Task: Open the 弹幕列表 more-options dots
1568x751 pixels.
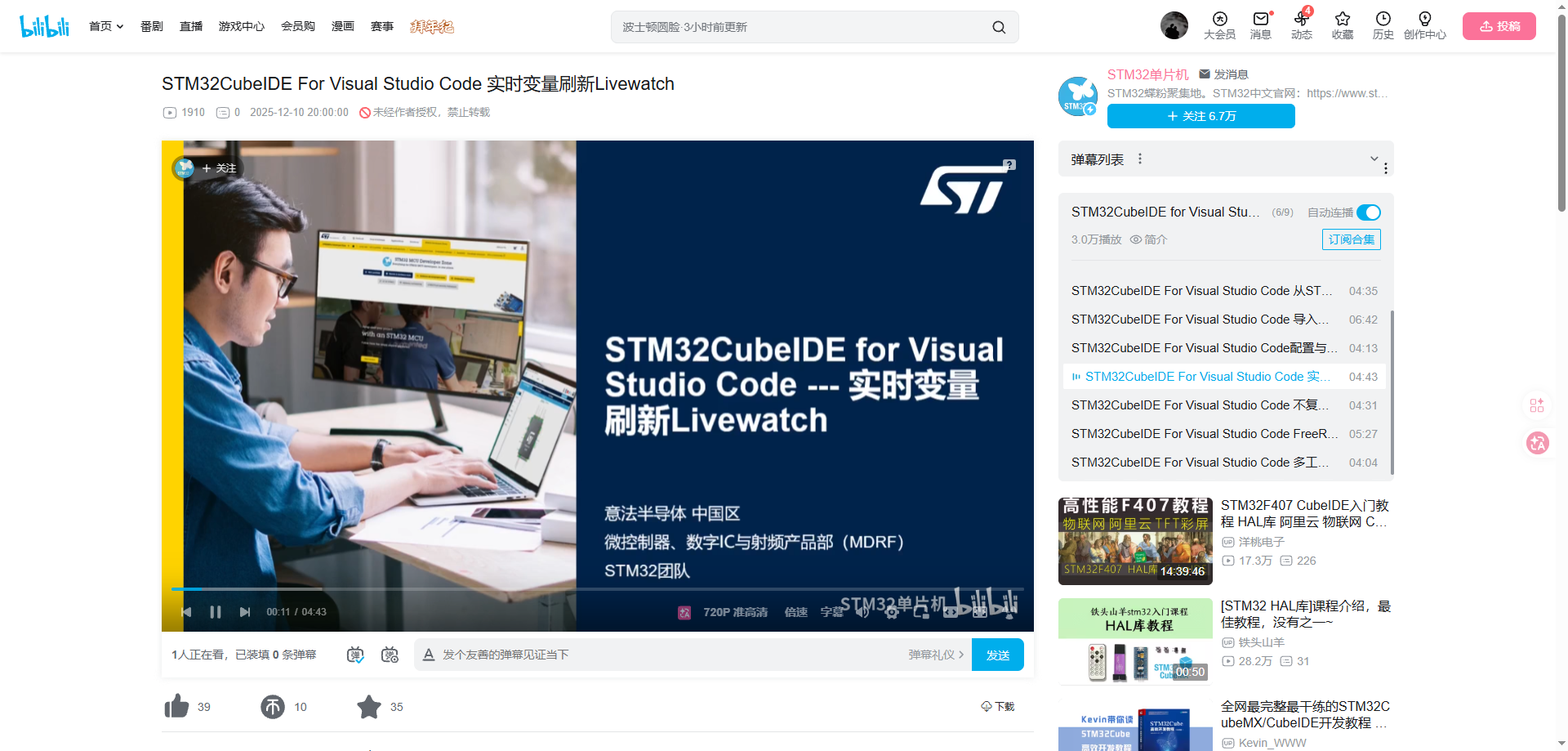Action: tap(1140, 159)
